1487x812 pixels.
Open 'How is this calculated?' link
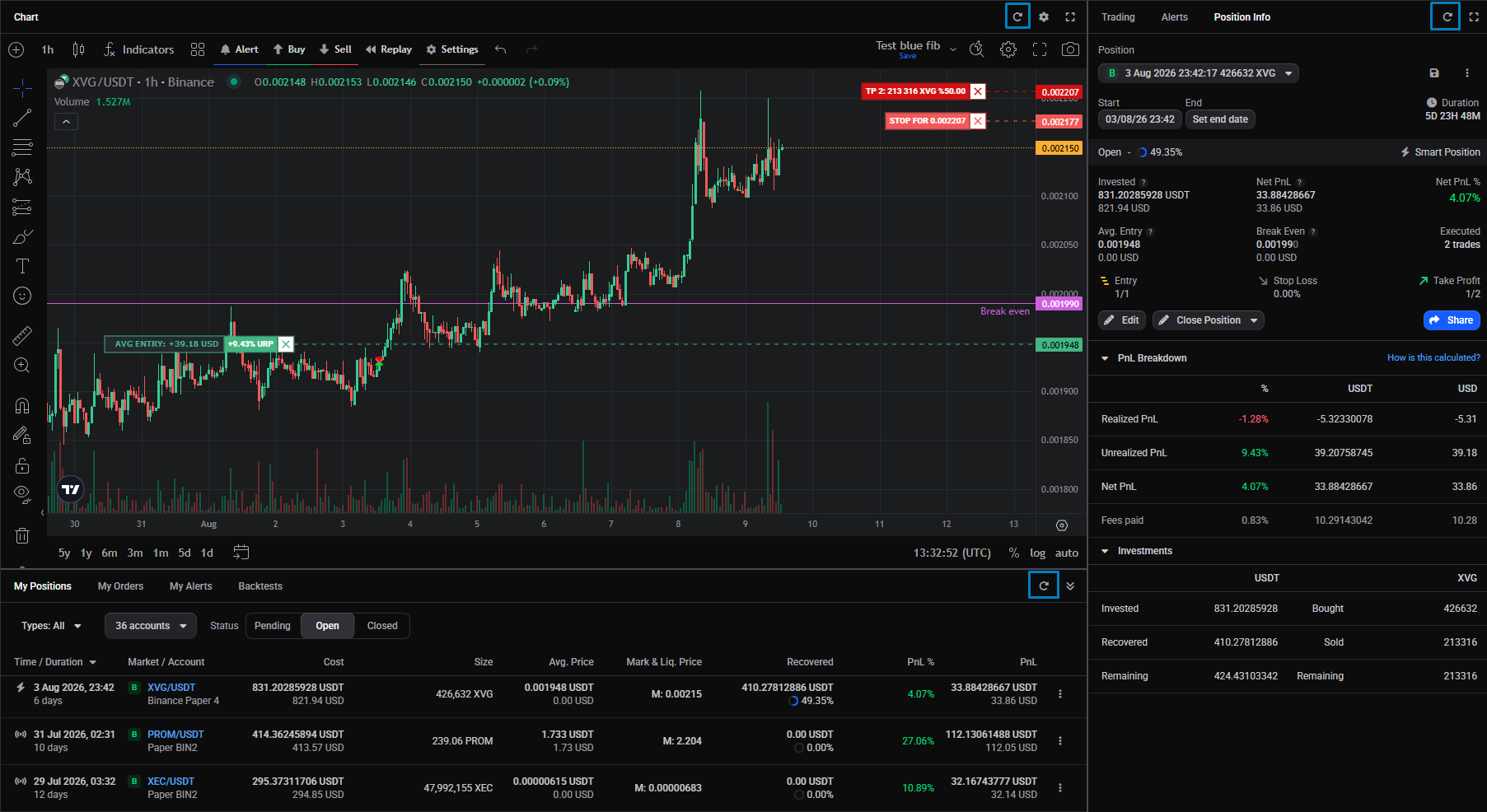click(x=1433, y=357)
